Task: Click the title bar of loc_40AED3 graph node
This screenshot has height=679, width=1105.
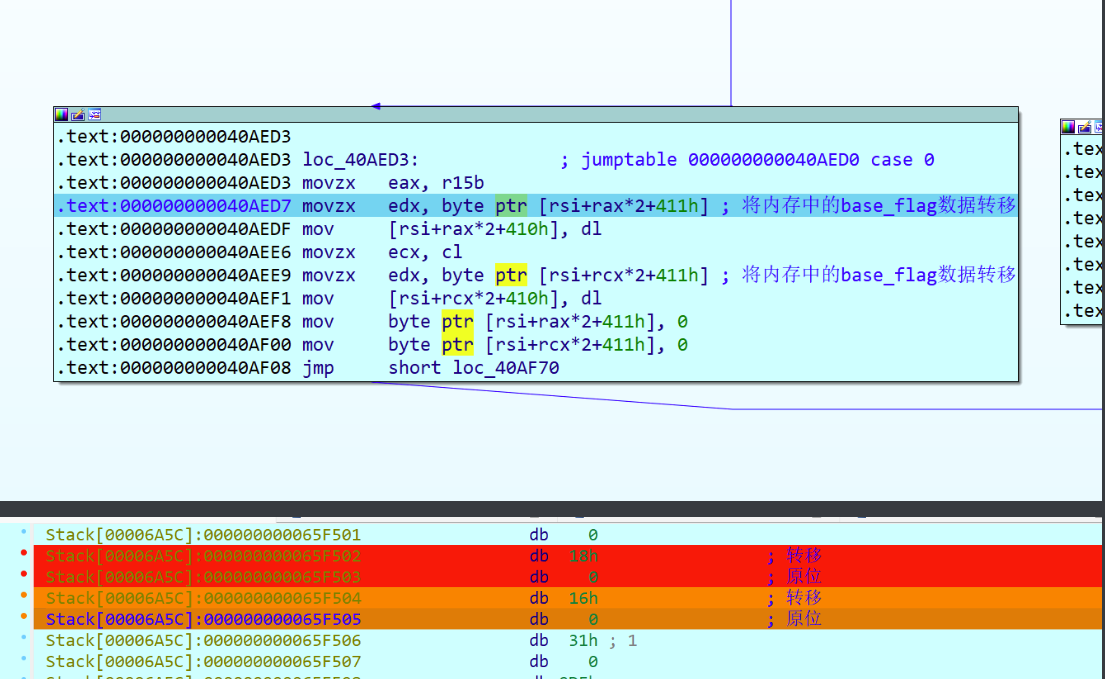Action: [550, 115]
